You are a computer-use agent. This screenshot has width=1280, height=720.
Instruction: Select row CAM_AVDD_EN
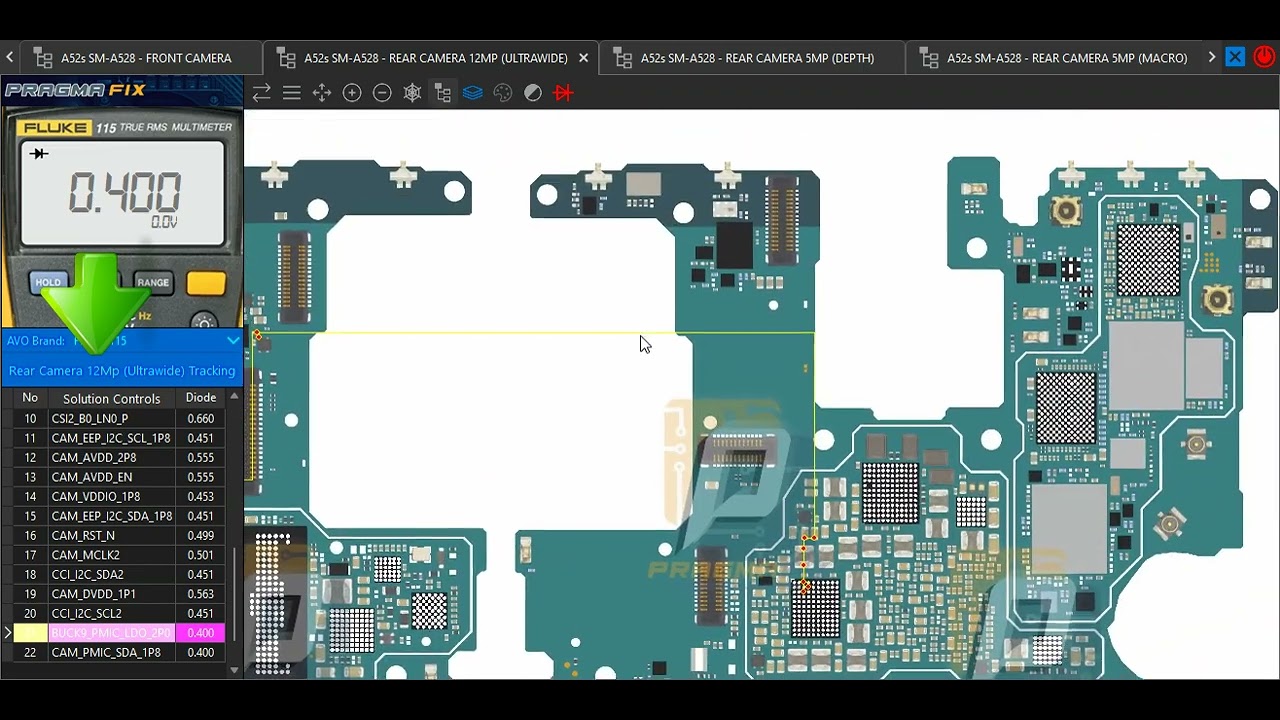click(120, 477)
